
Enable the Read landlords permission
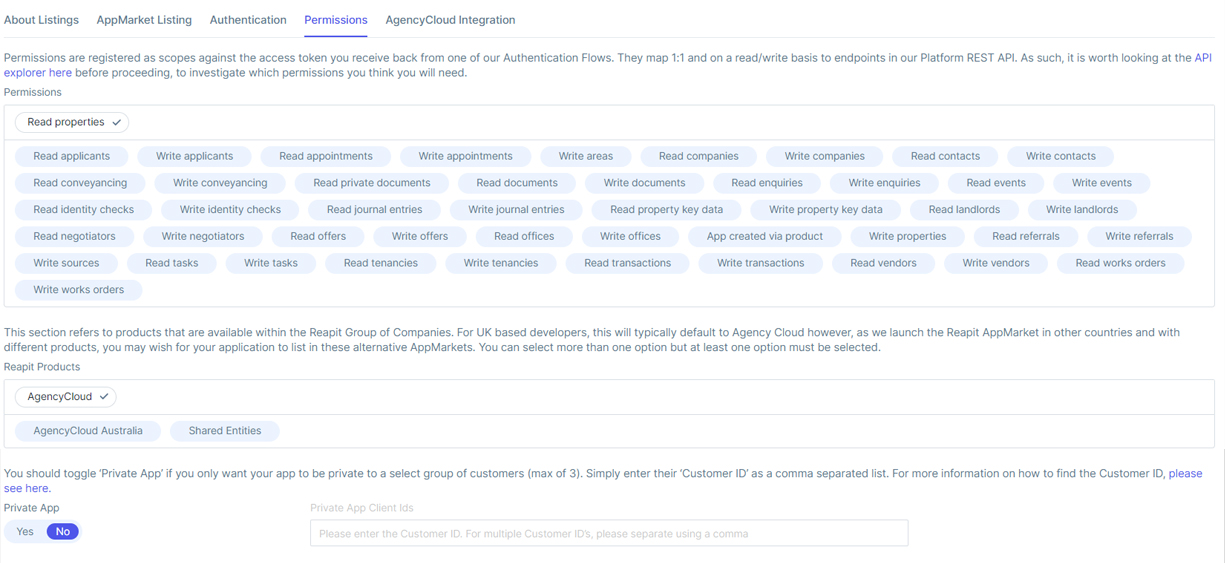coord(963,210)
